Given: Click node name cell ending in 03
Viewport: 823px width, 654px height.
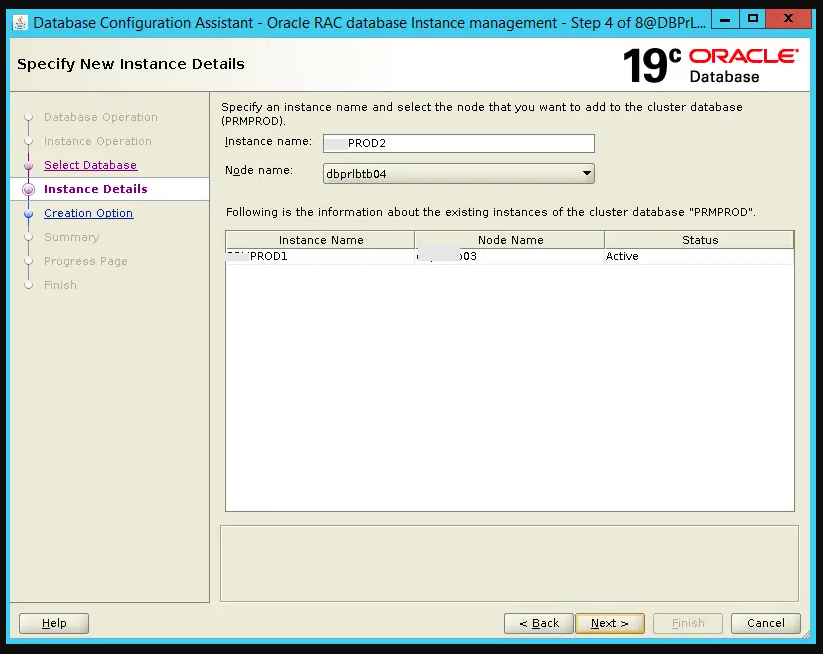Looking at the screenshot, I should click(x=510, y=256).
